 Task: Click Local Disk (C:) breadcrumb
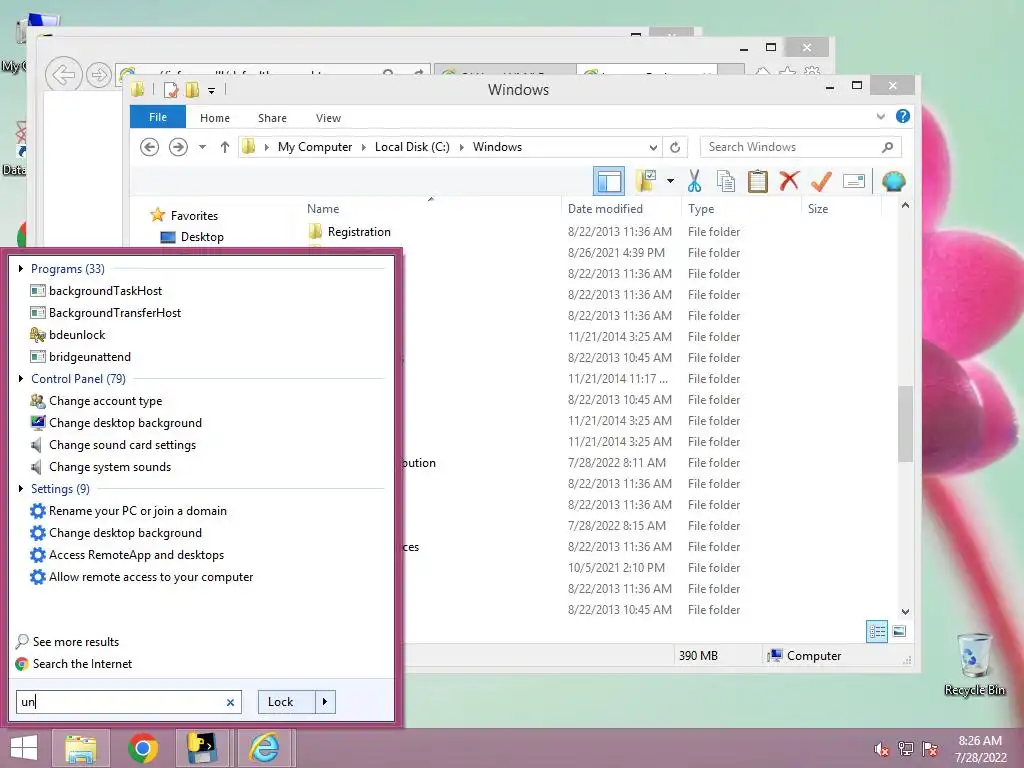[412, 147]
